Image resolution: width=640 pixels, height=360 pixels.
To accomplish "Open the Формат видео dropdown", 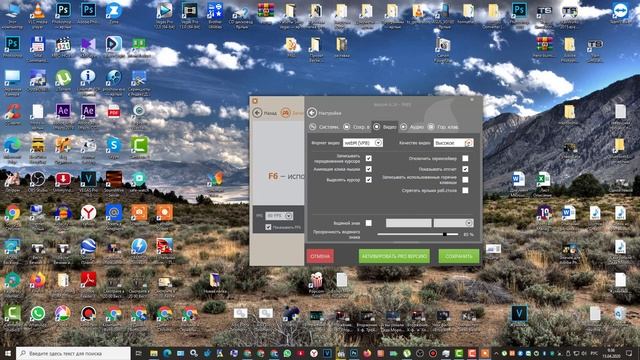I will (362, 142).
